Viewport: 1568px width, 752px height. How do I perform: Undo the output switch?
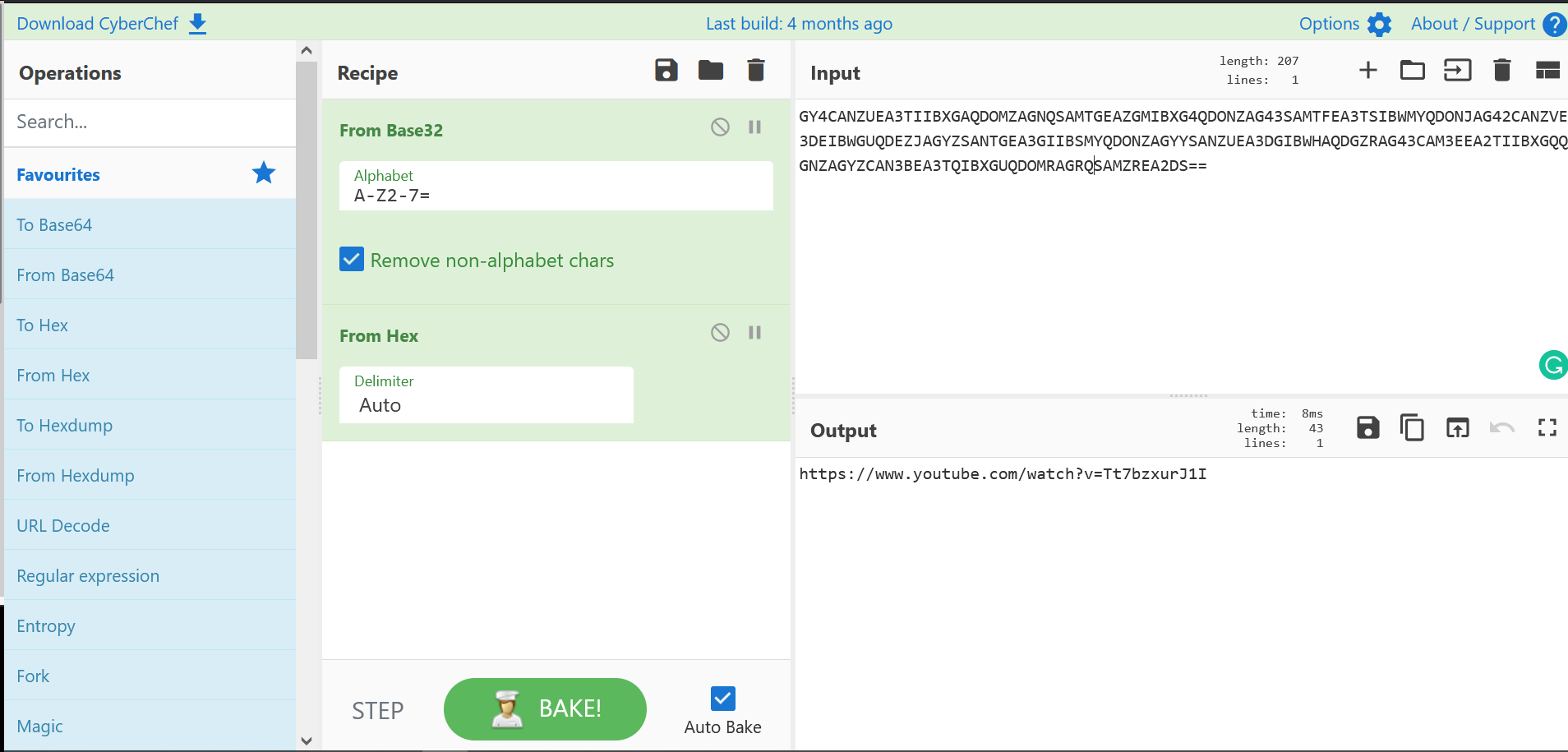(1502, 427)
